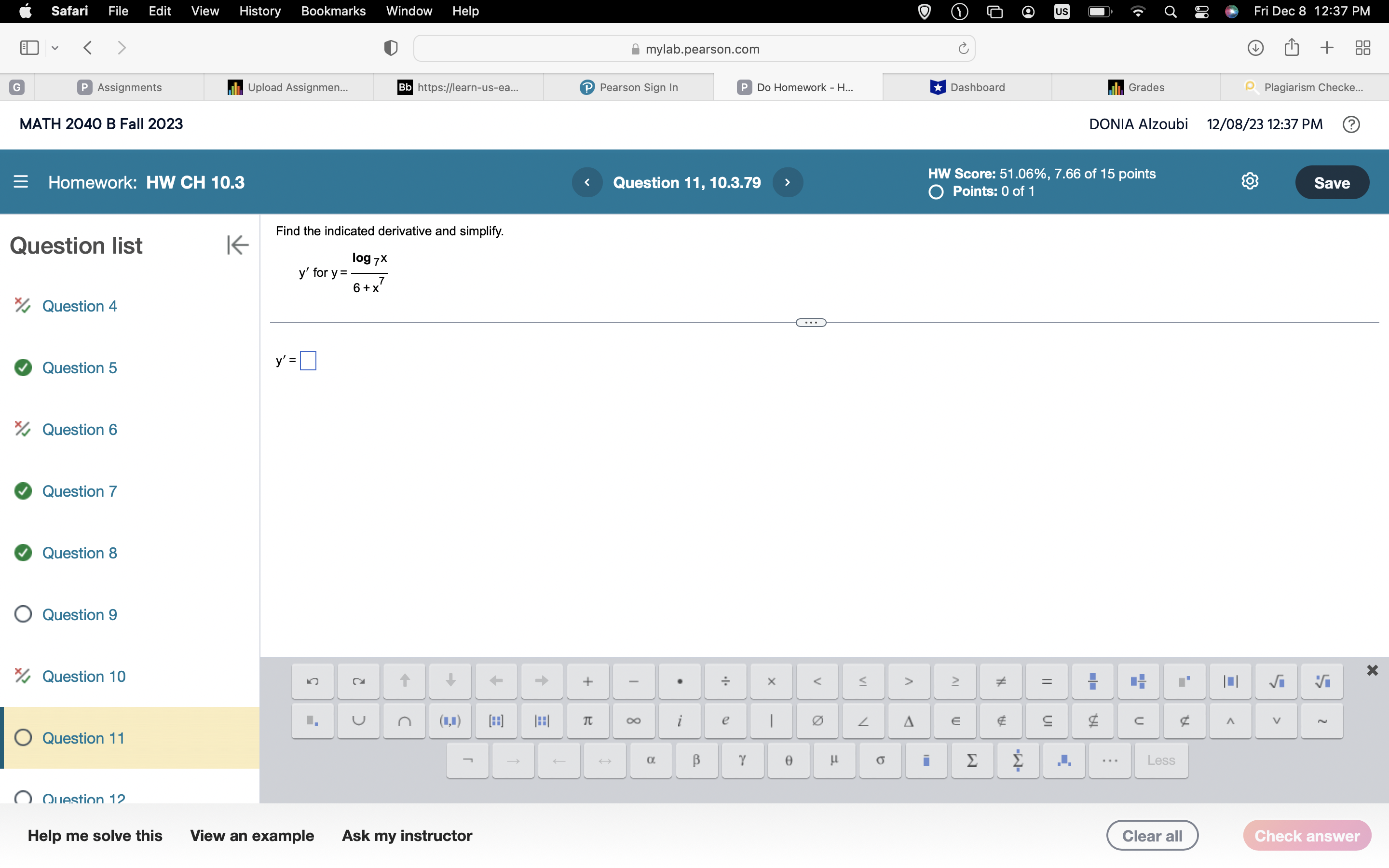Select the square root symbol in the math palette
1389x868 pixels.
1277,681
